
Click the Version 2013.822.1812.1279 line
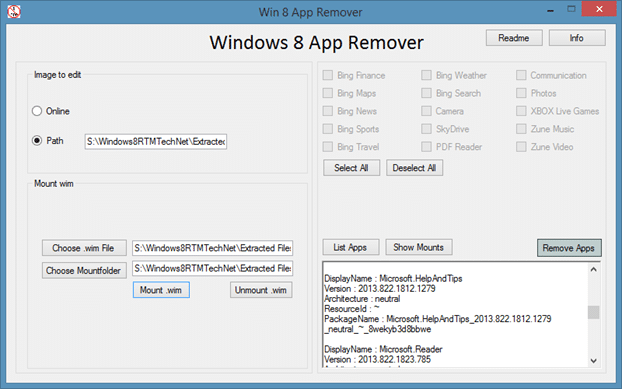click(380, 289)
